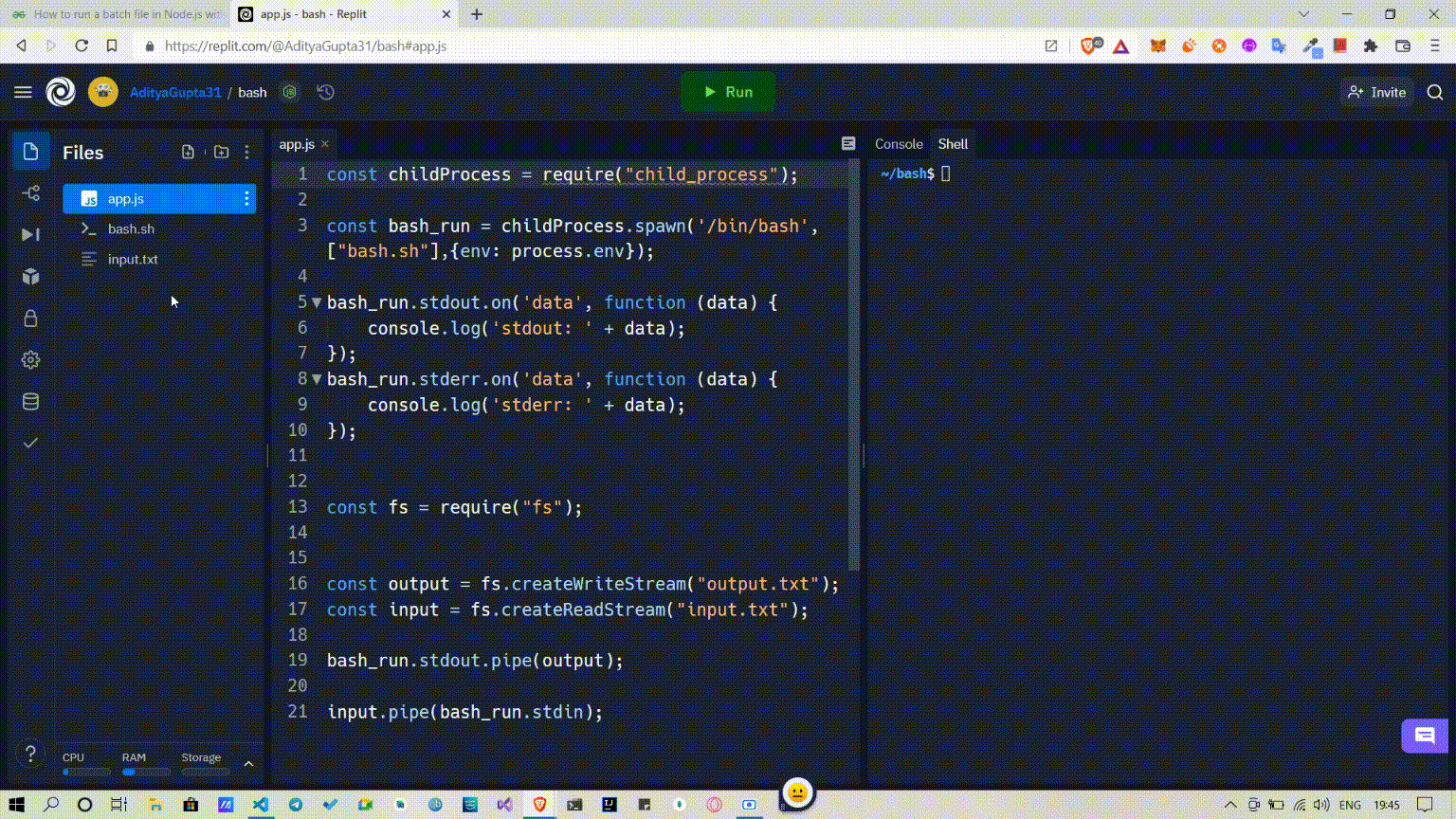
Task: Add a new folder icon
Action: (221, 152)
